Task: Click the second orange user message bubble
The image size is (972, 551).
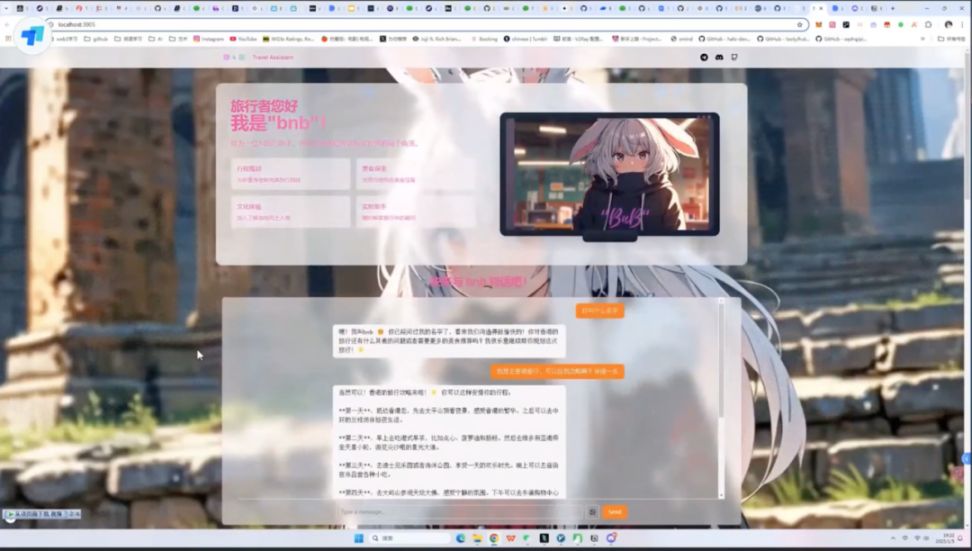Action: coord(557,371)
